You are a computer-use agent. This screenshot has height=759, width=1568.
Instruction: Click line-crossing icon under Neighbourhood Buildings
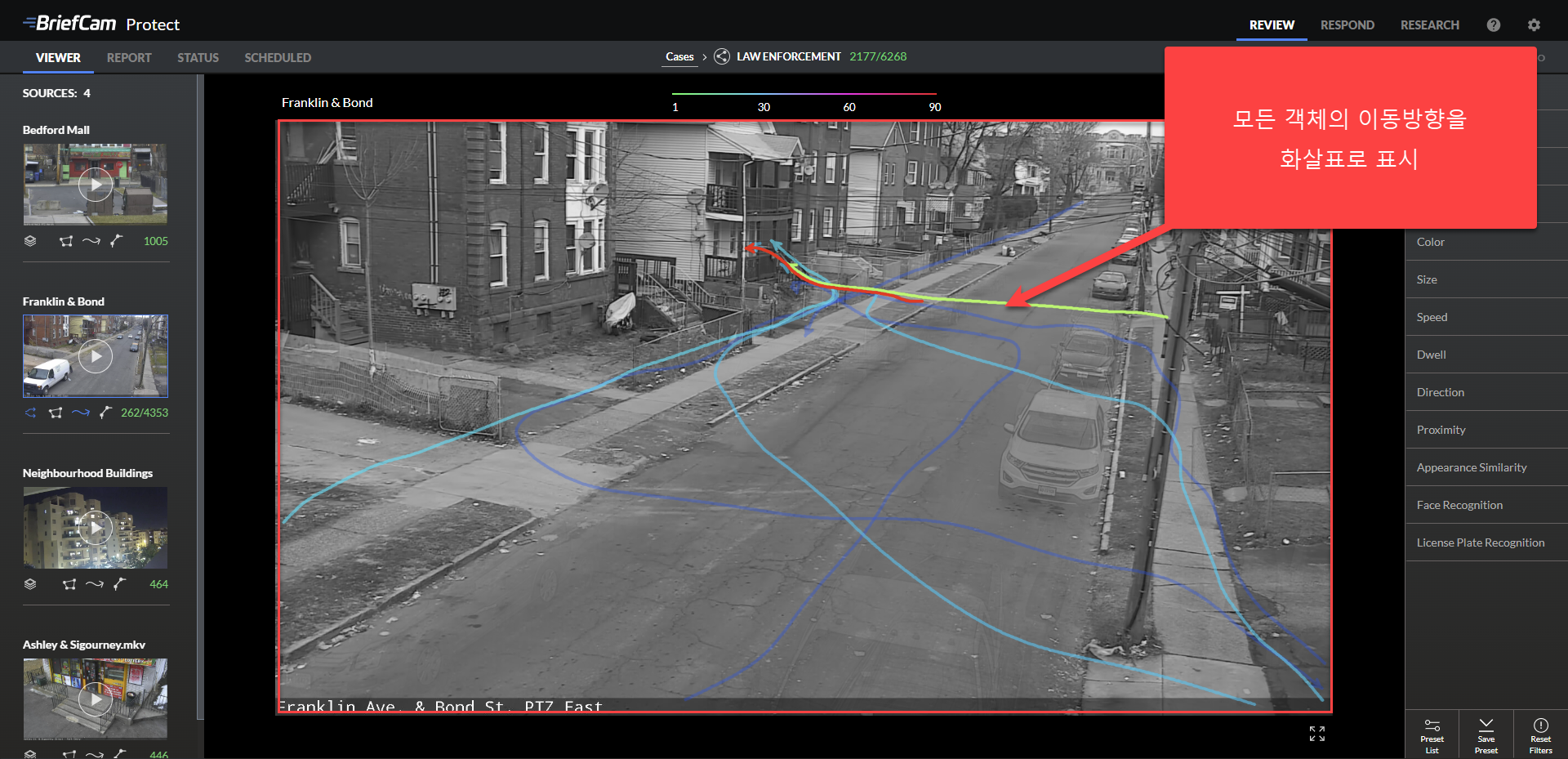120,584
